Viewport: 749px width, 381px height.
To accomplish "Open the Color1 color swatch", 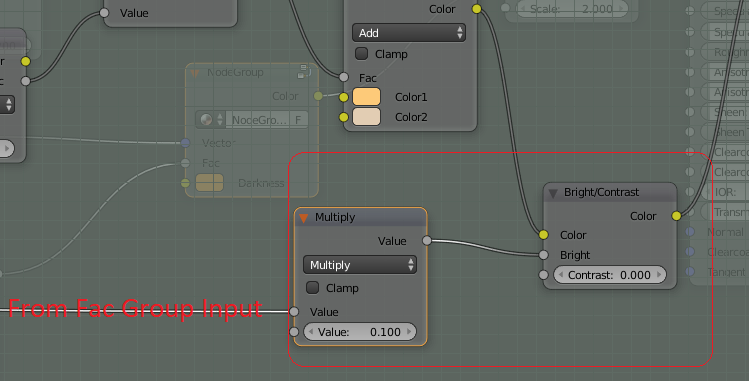I will (x=366, y=97).
